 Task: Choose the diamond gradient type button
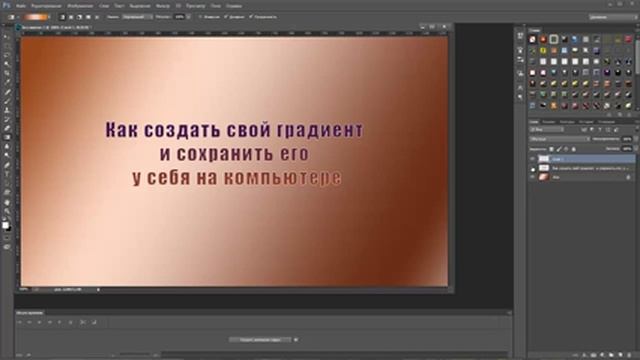point(97,17)
